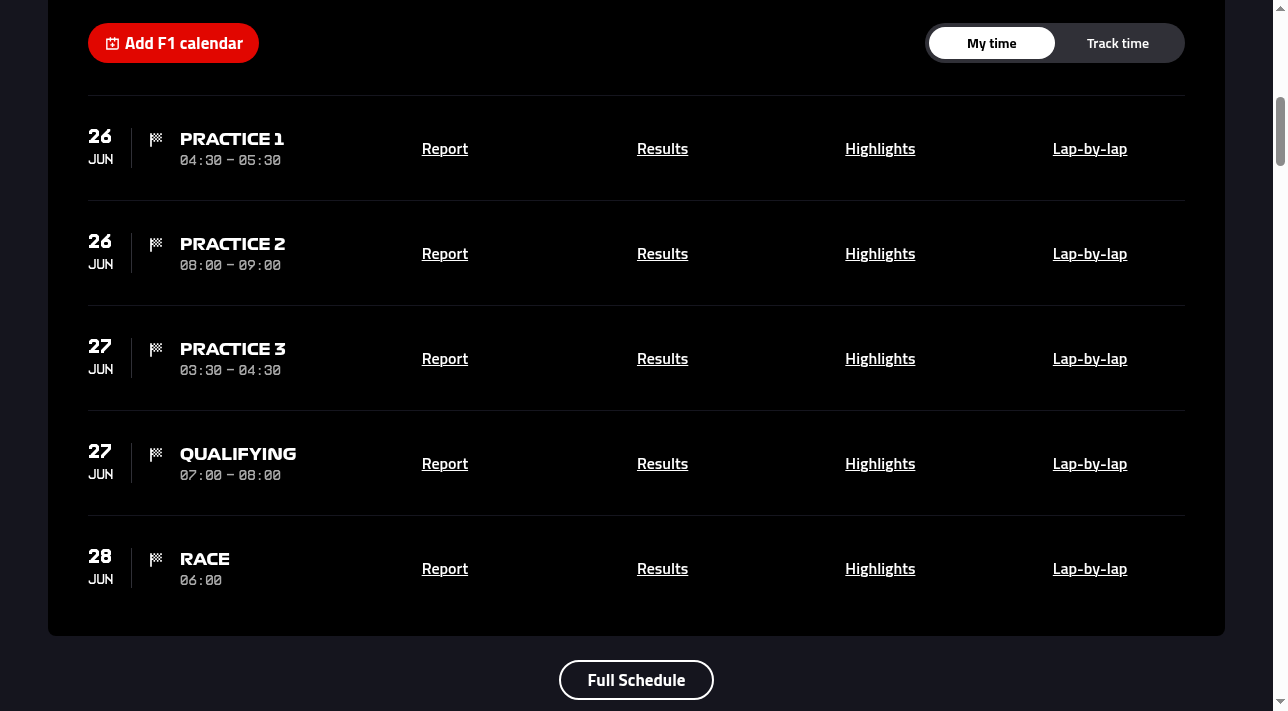Click the page vertical scrollbar thumb
The width and height of the screenshot is (1288, 711).
1279,131
